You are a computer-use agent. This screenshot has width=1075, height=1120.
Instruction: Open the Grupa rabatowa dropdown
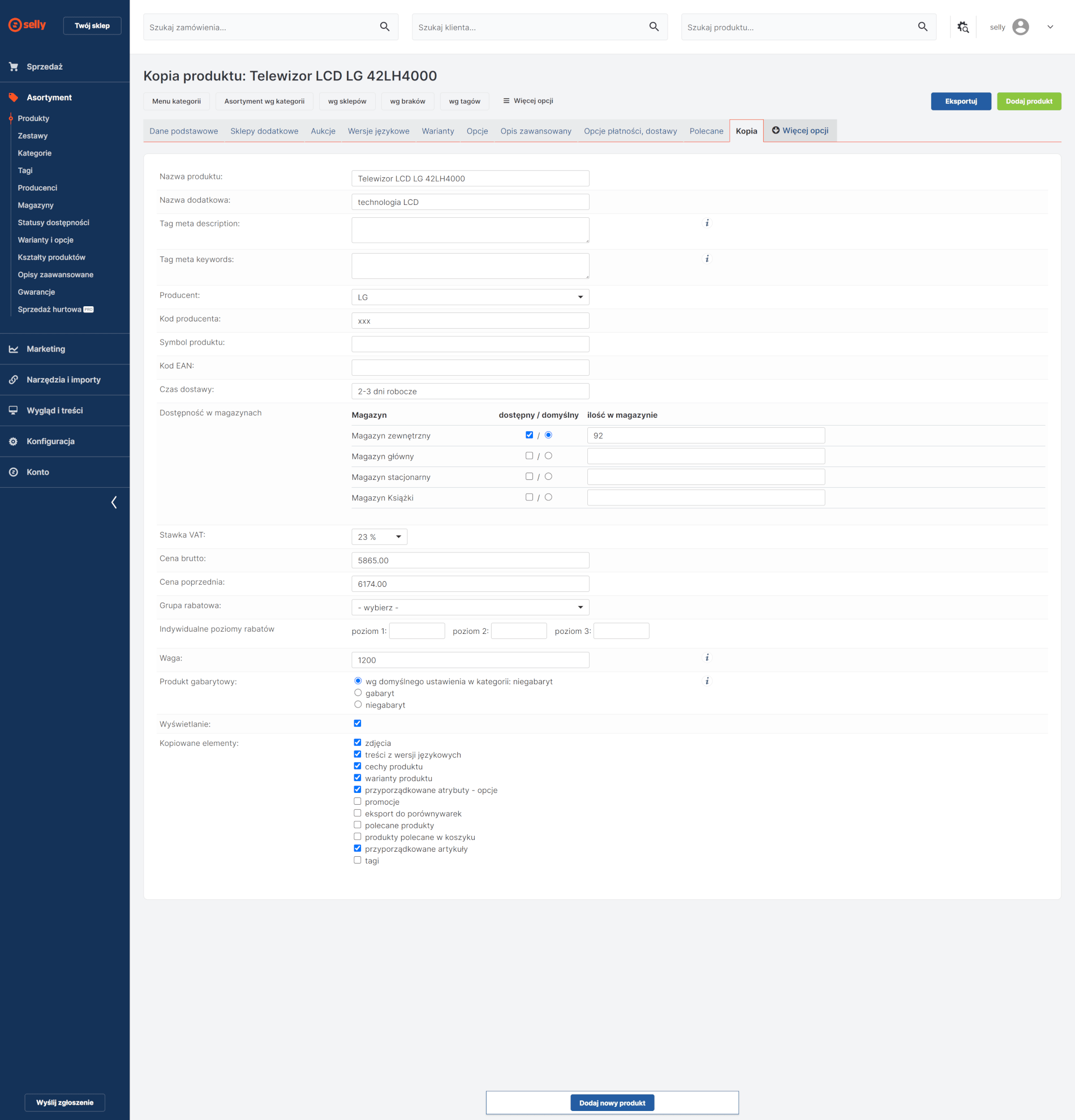(470, 607)
